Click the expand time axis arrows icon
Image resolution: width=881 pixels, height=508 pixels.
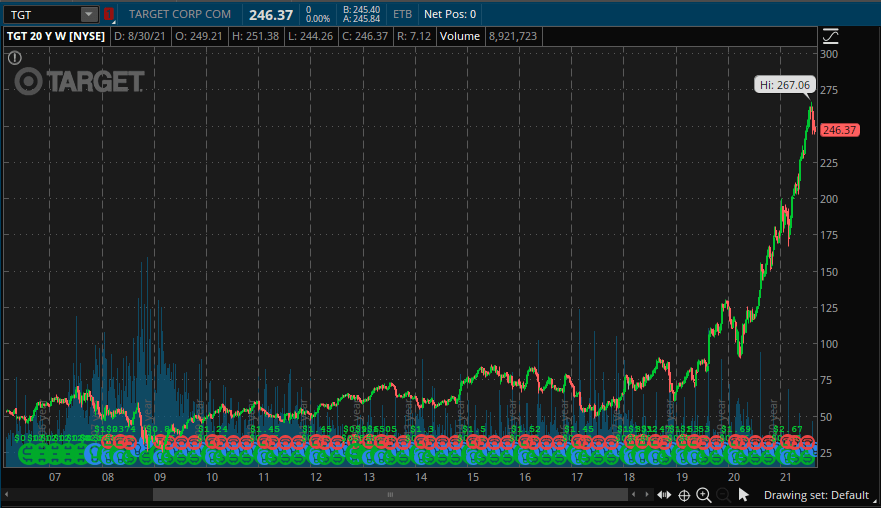[664, 495]
